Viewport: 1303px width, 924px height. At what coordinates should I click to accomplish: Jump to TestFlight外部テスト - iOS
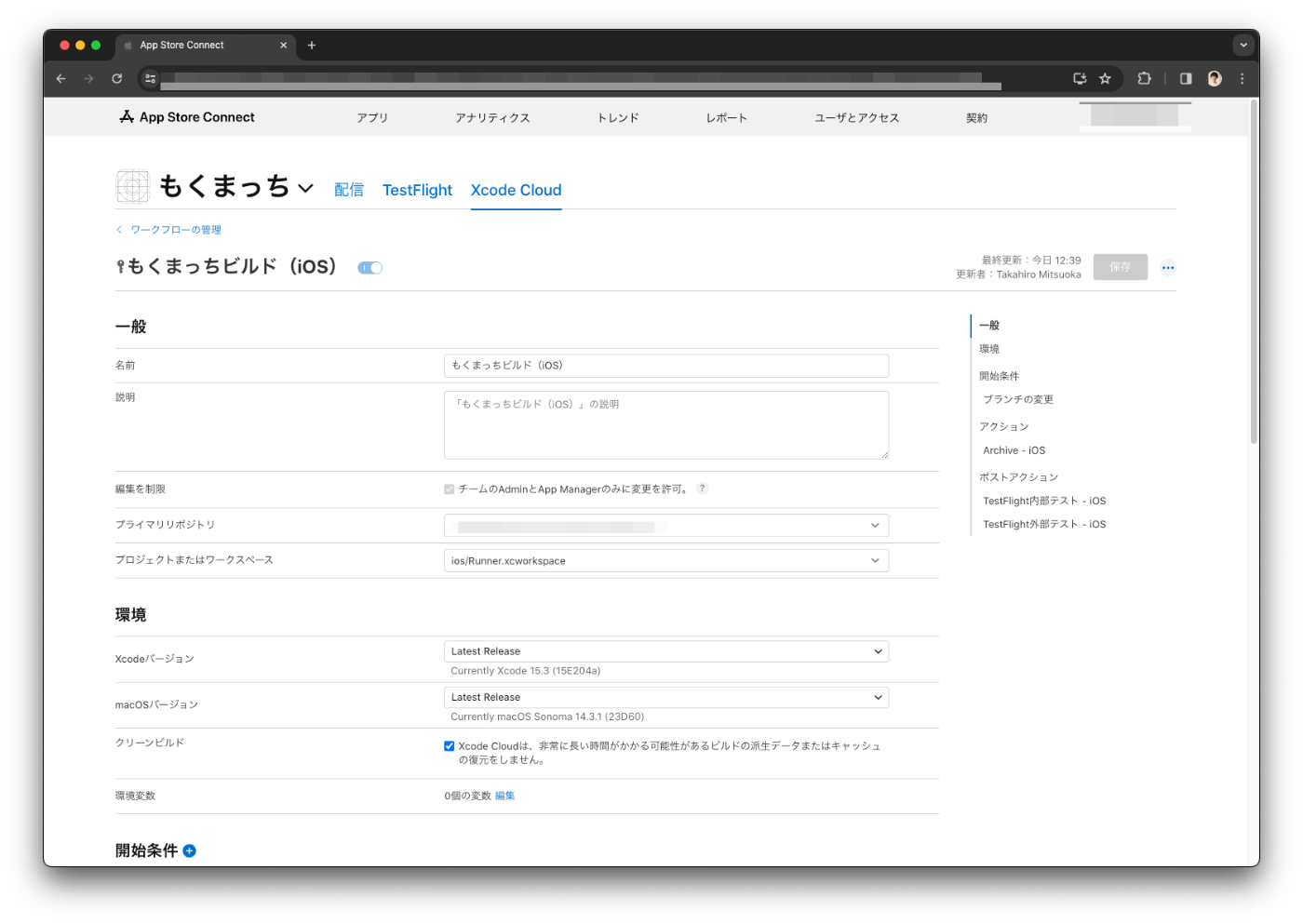(1044, 525)
